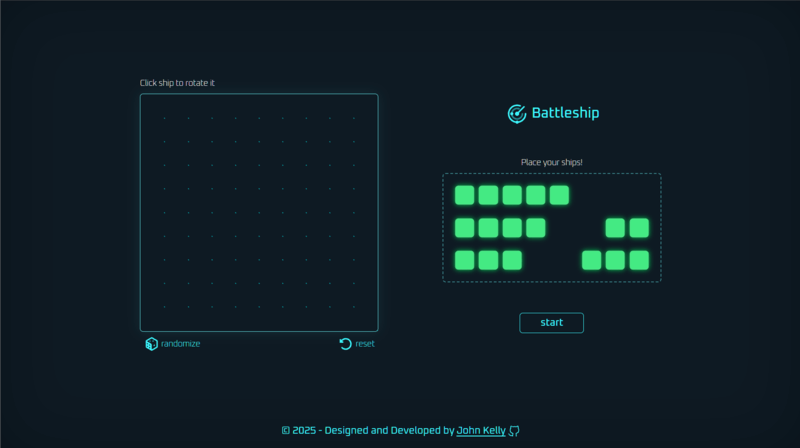Click the randomize text label

pyautogui.click(x=181, y=344)
